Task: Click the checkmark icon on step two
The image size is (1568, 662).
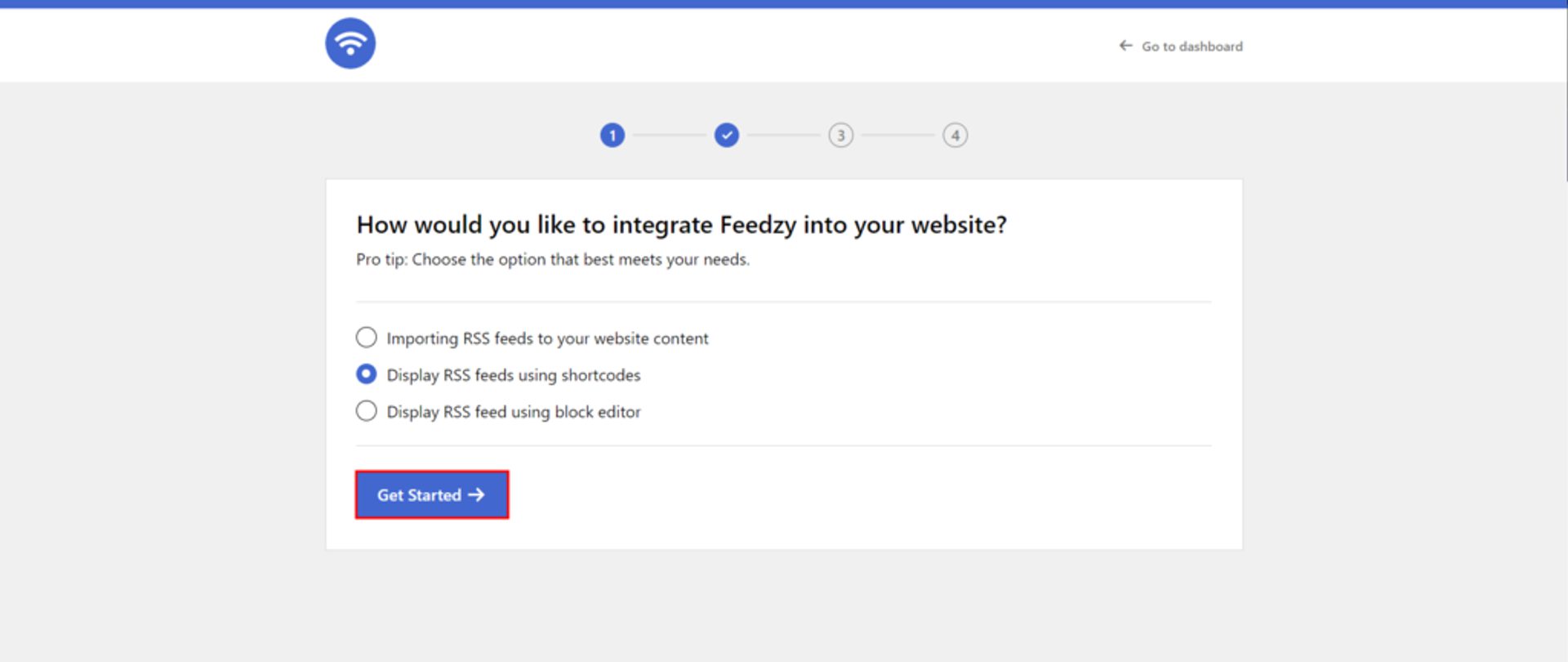Action: pos(726,135)
